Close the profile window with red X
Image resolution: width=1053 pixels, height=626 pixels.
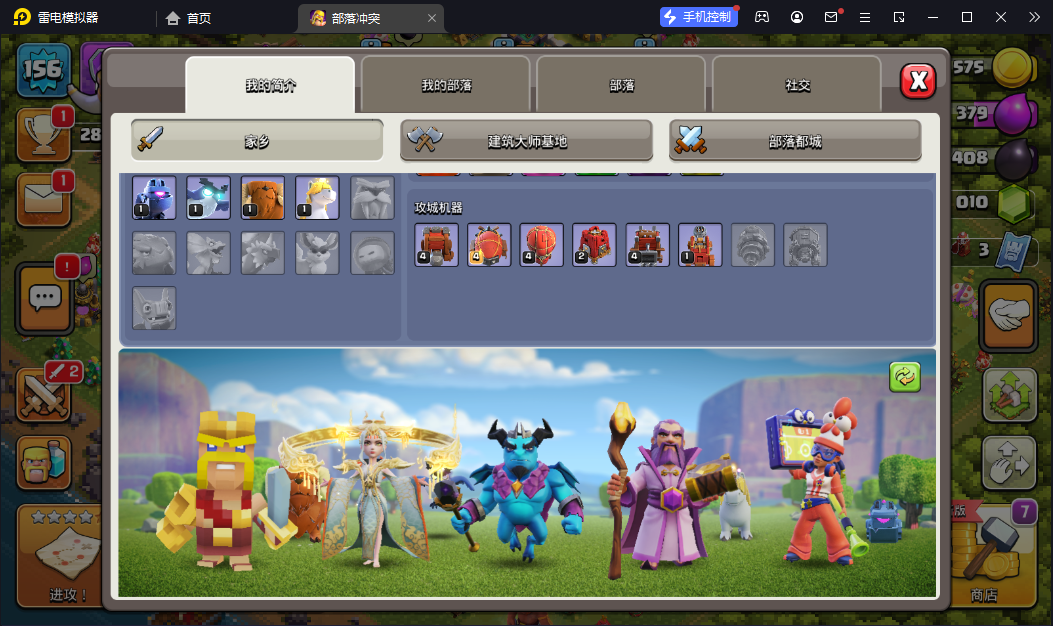(918, 81)
